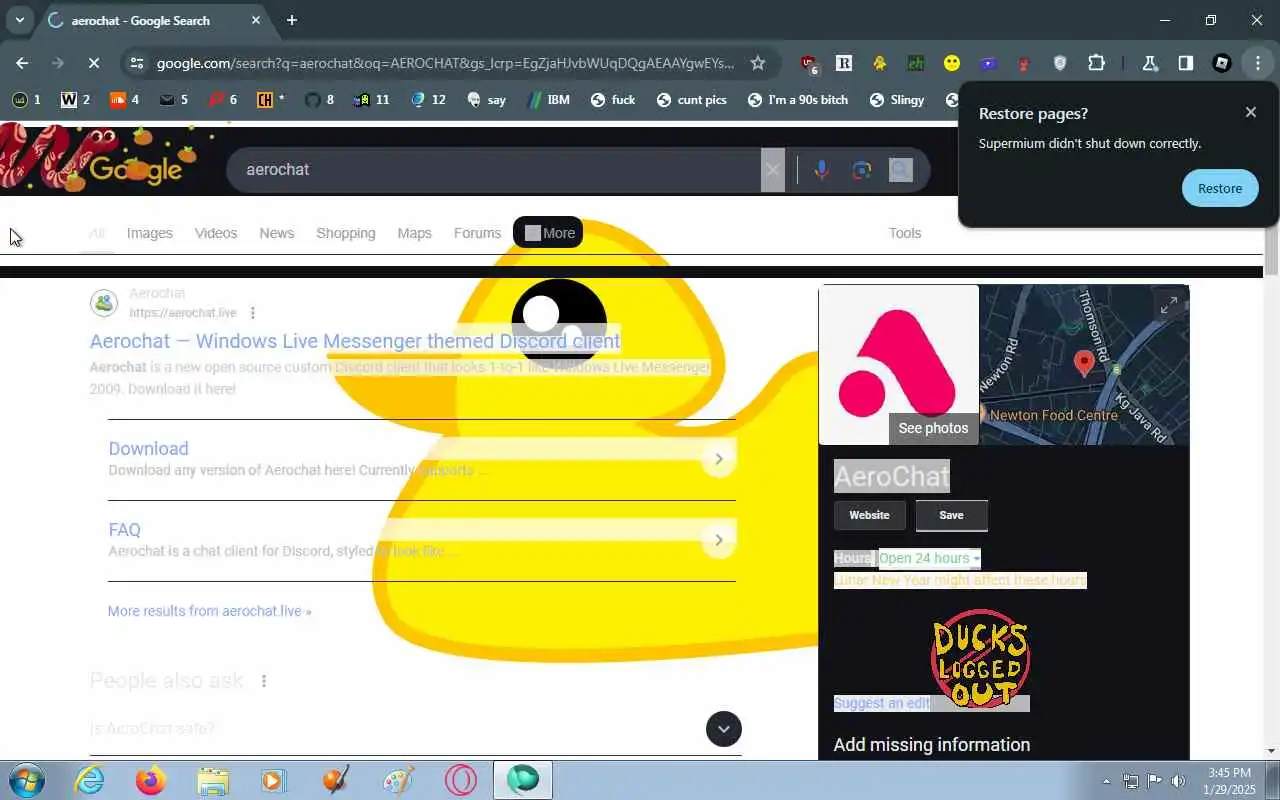Image resolution: width=1280 pixels, height=800 pixels.
Task: Open options dots beside aerochat.live result
Action: tap(253, 313)
